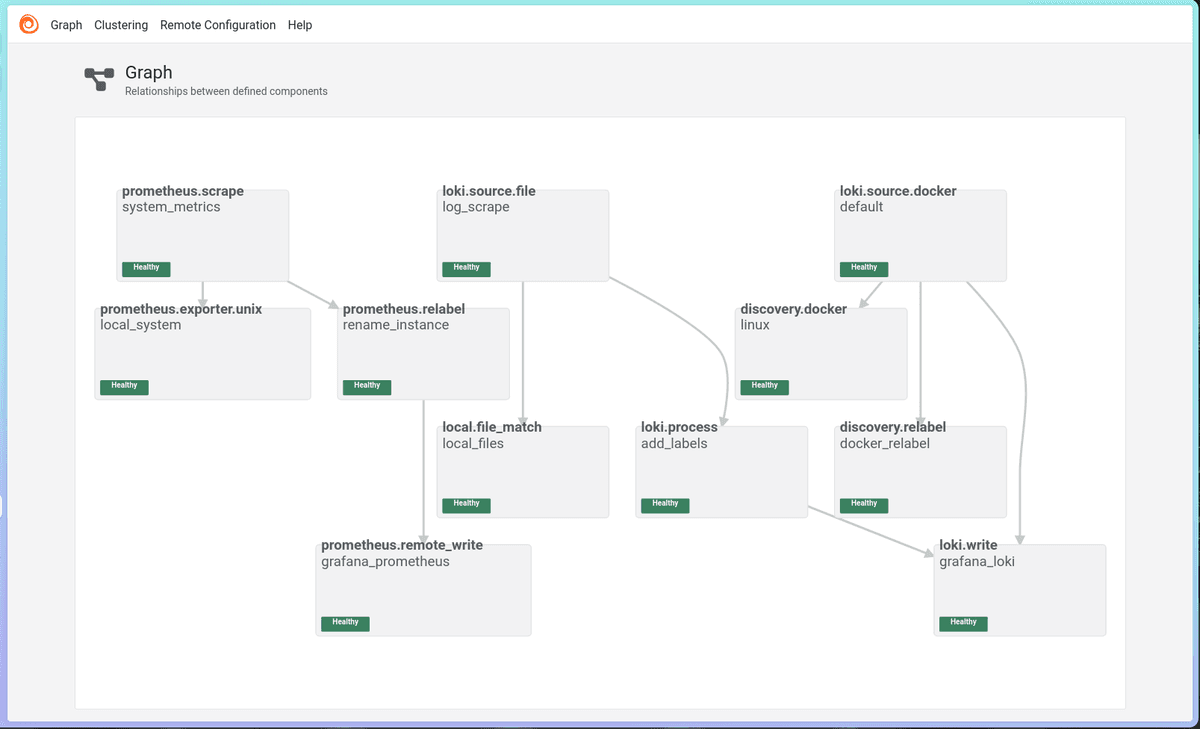Click 'Relationships between defined components' subtitle

point(226,91)
